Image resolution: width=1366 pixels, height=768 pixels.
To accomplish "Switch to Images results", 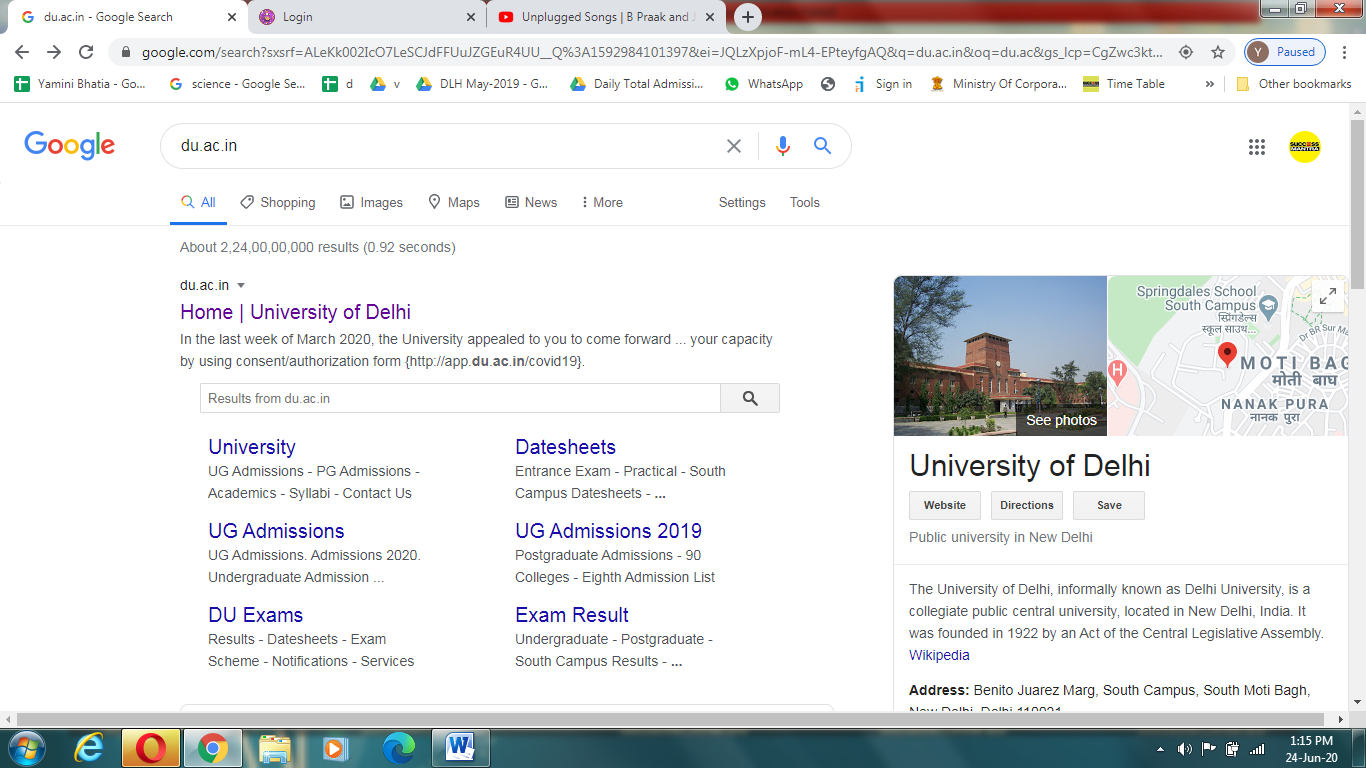I will tap(372, 202).
